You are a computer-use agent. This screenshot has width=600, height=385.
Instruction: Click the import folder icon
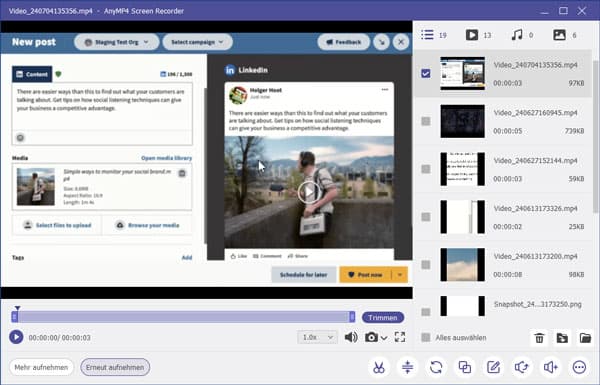point(562,338)
